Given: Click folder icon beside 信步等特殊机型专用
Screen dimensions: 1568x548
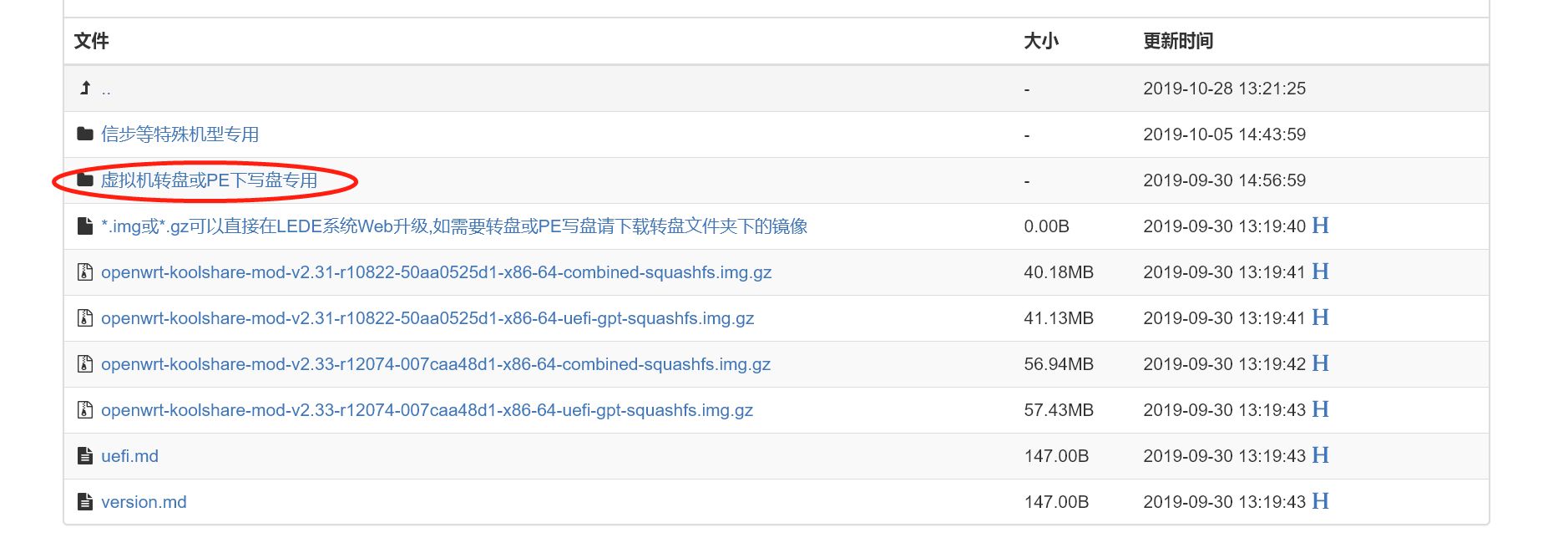Looking at the screenshot, I should 85,134.
